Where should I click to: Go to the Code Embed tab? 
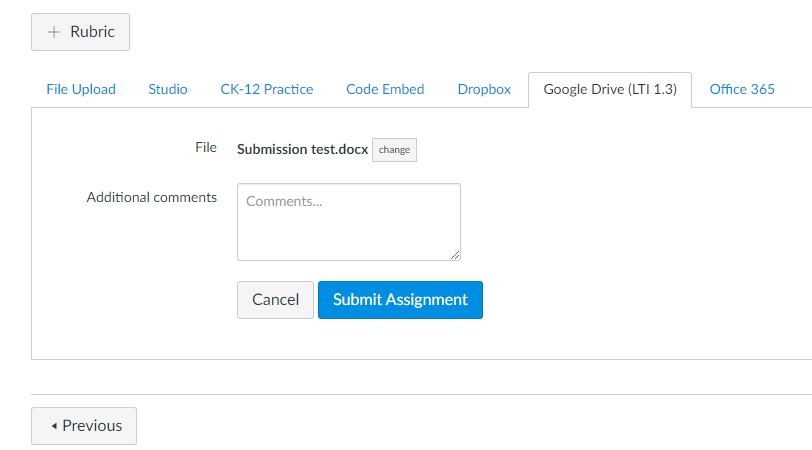385,89
